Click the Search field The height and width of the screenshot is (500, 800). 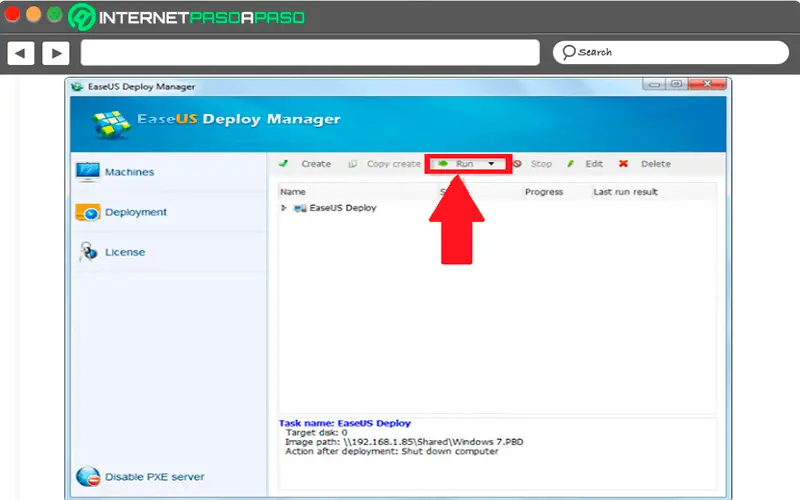click(670, 53)
